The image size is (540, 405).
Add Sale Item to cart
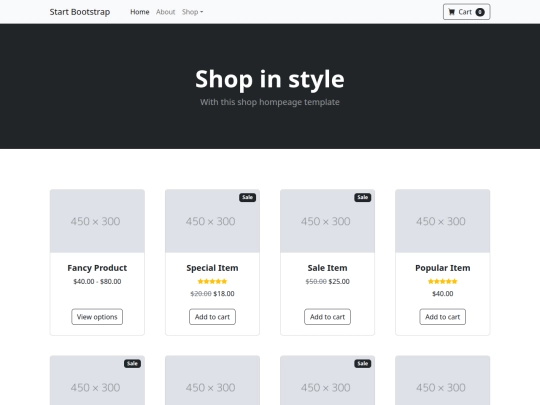328,316
